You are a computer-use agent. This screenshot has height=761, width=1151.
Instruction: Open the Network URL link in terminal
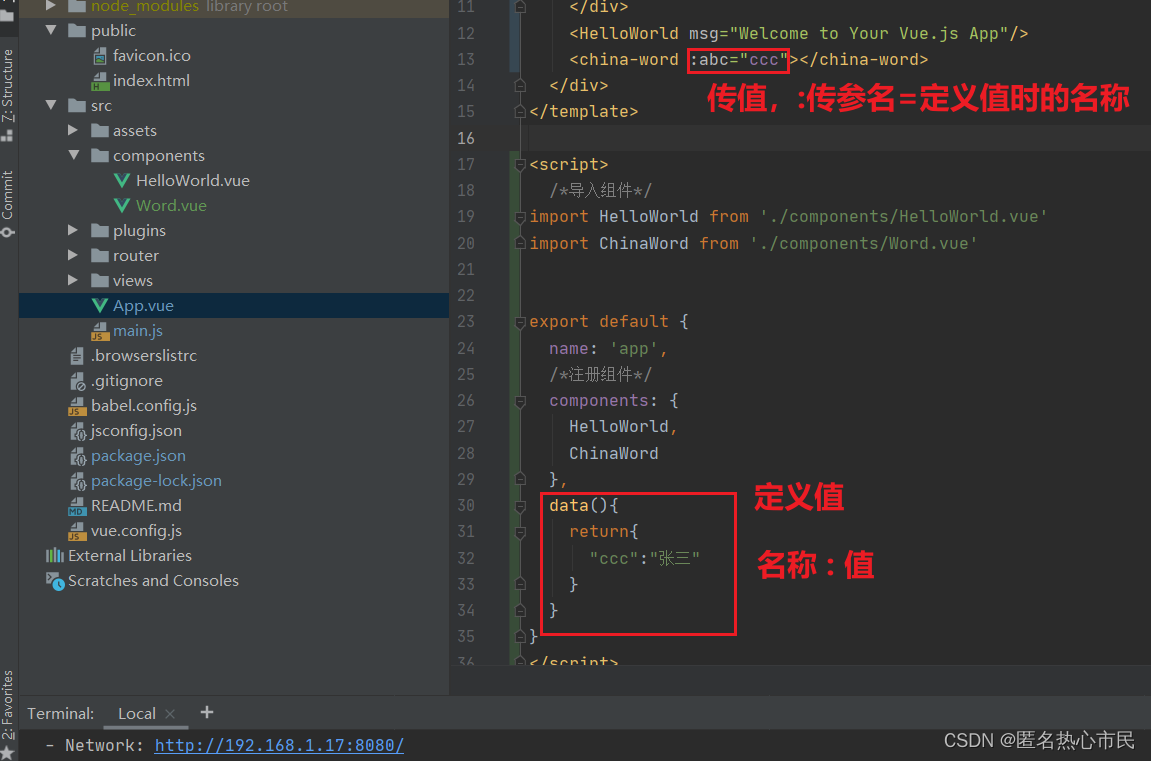(x=279, y=746)
